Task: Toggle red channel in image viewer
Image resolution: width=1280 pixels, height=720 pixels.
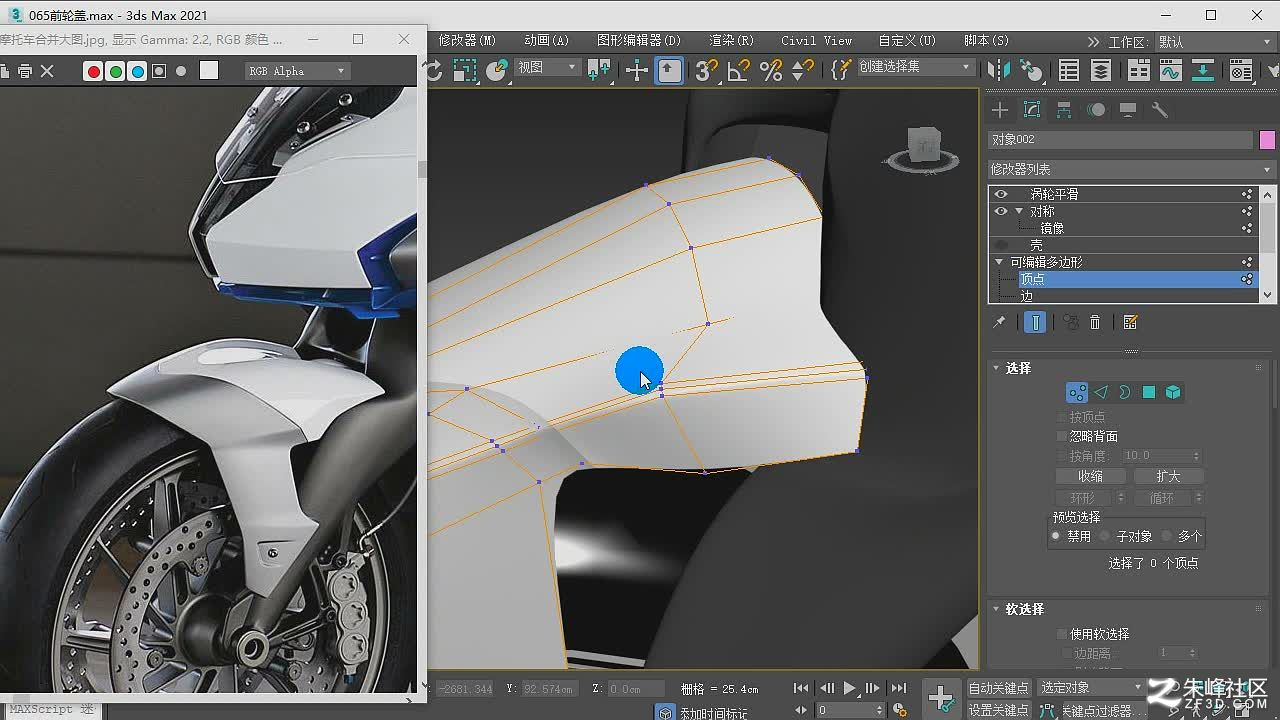Action: 93,71
